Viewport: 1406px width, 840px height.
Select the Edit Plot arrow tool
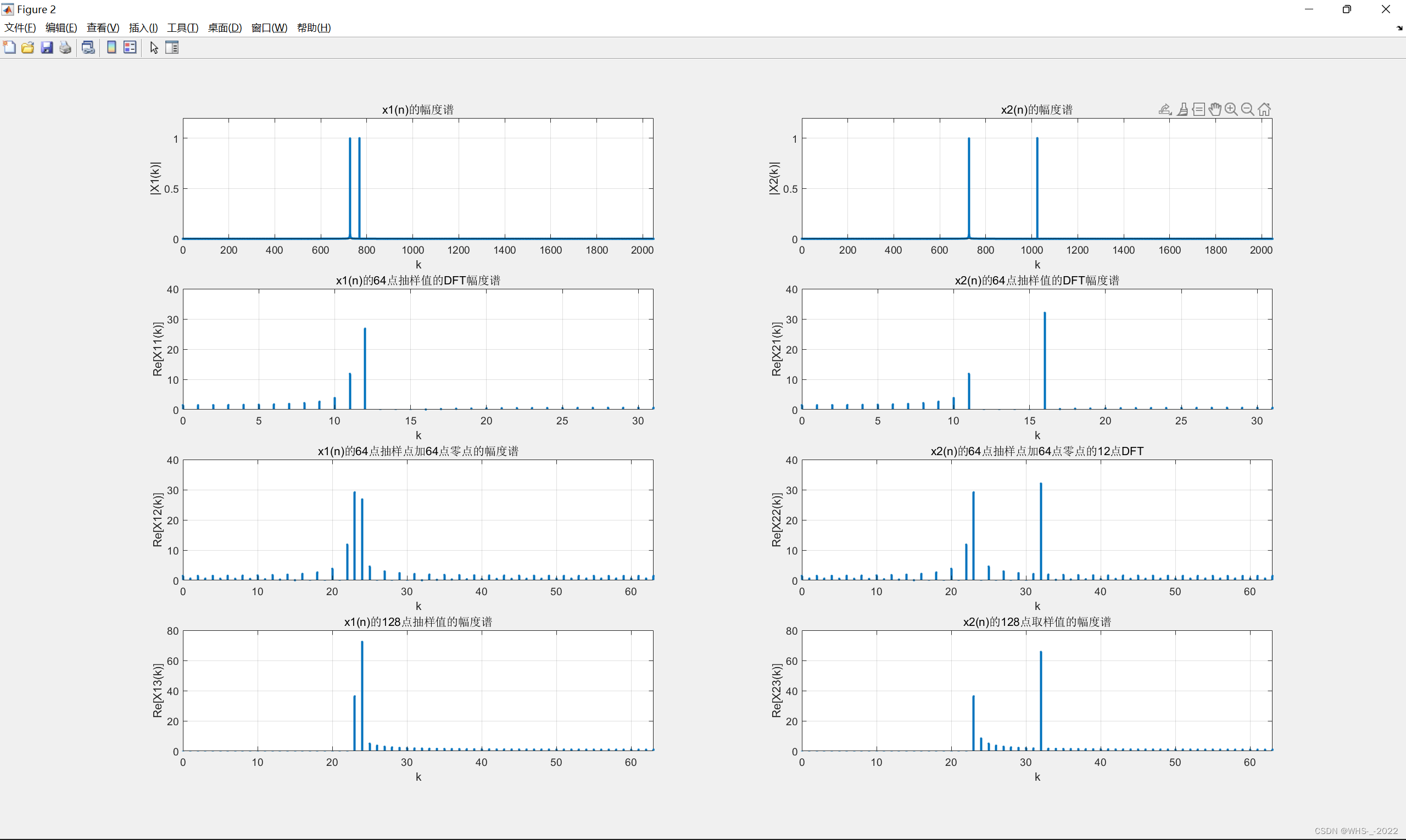click(x=154, y=48)
